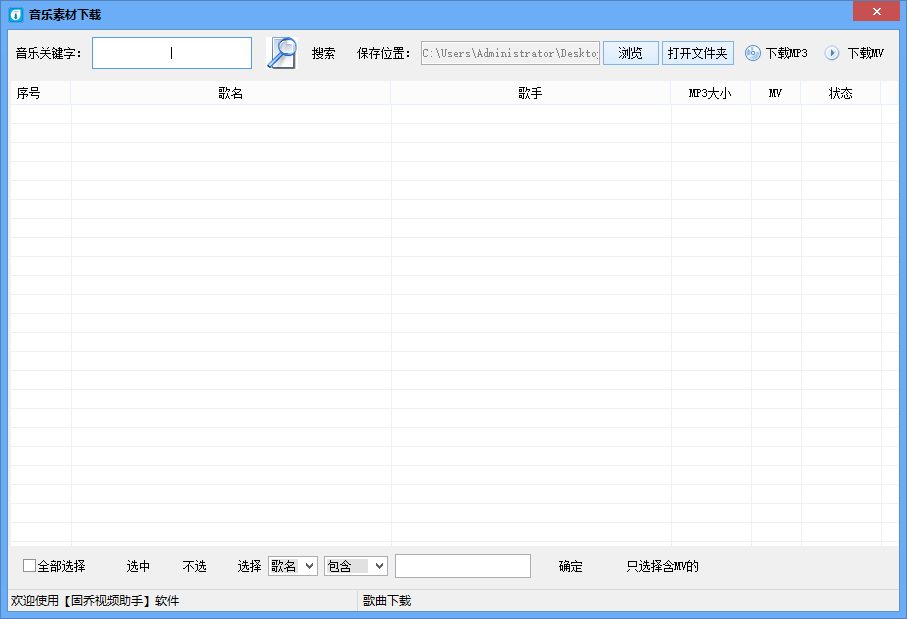Click the music keyword input box

click(x=171, y=52)
